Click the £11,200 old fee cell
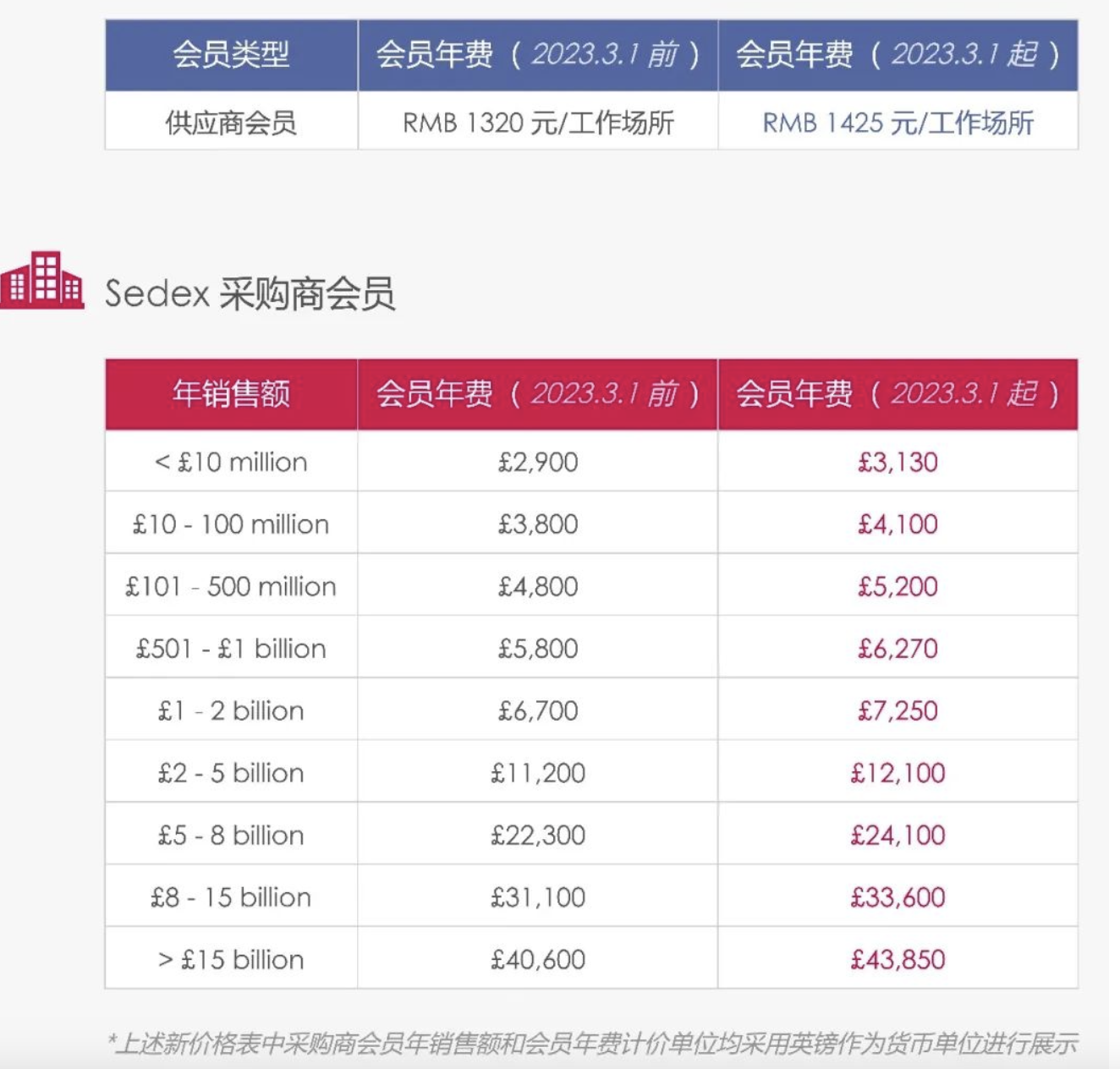The width and height of the screenshot is (1120, 1069). [x=538, y=773]
